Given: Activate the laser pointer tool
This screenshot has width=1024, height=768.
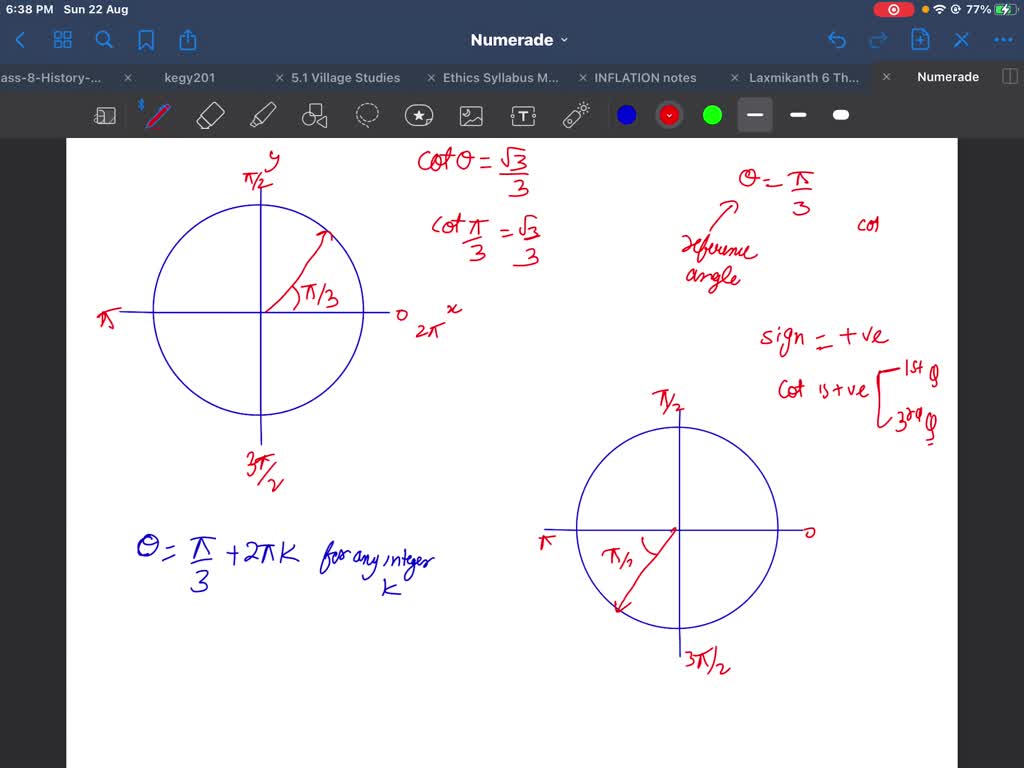Looking at the screenshot, I should (x=575, y=114).
